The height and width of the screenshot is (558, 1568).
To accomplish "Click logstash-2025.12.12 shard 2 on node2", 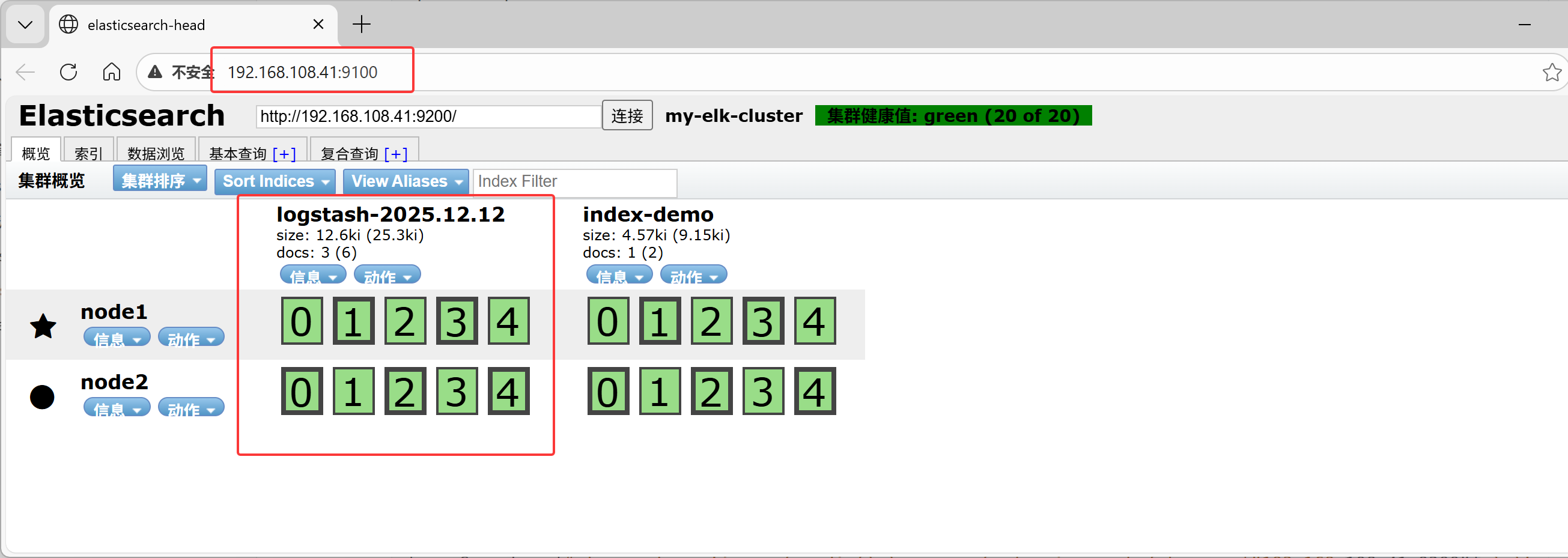I will 406,391.
